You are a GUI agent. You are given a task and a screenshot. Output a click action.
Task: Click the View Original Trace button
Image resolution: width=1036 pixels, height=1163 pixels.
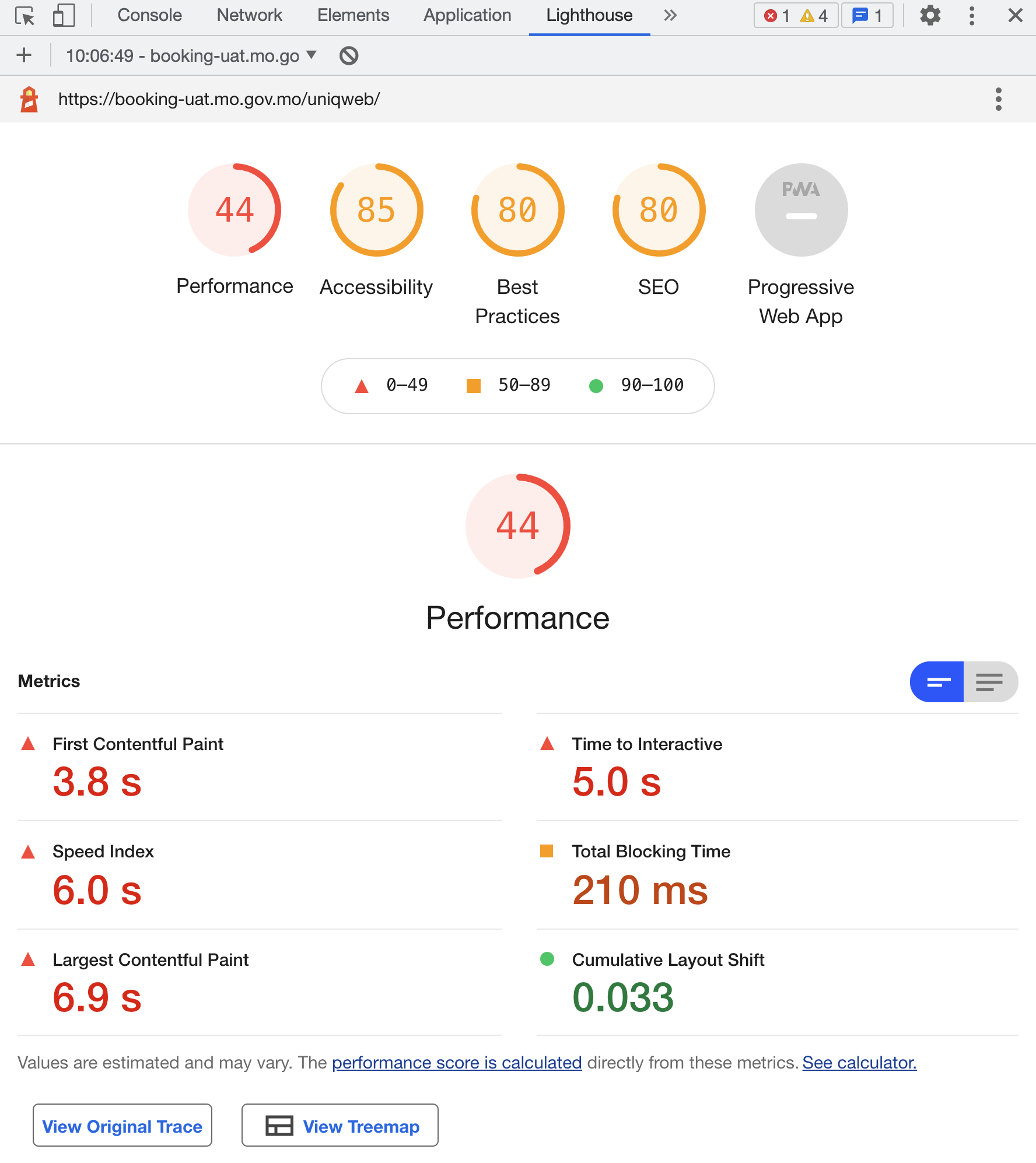(x=123, y=1126)
